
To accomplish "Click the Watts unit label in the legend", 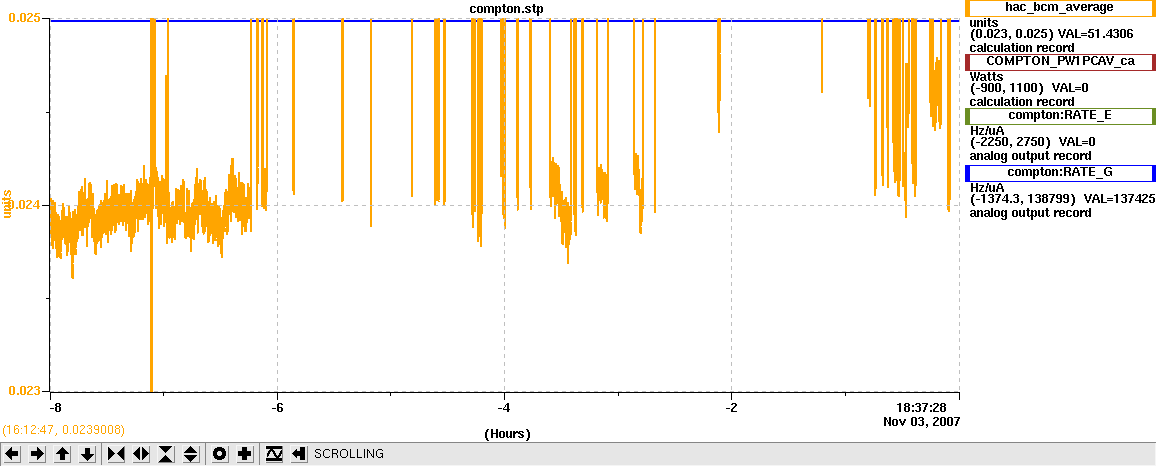I will tap(985, 77).
